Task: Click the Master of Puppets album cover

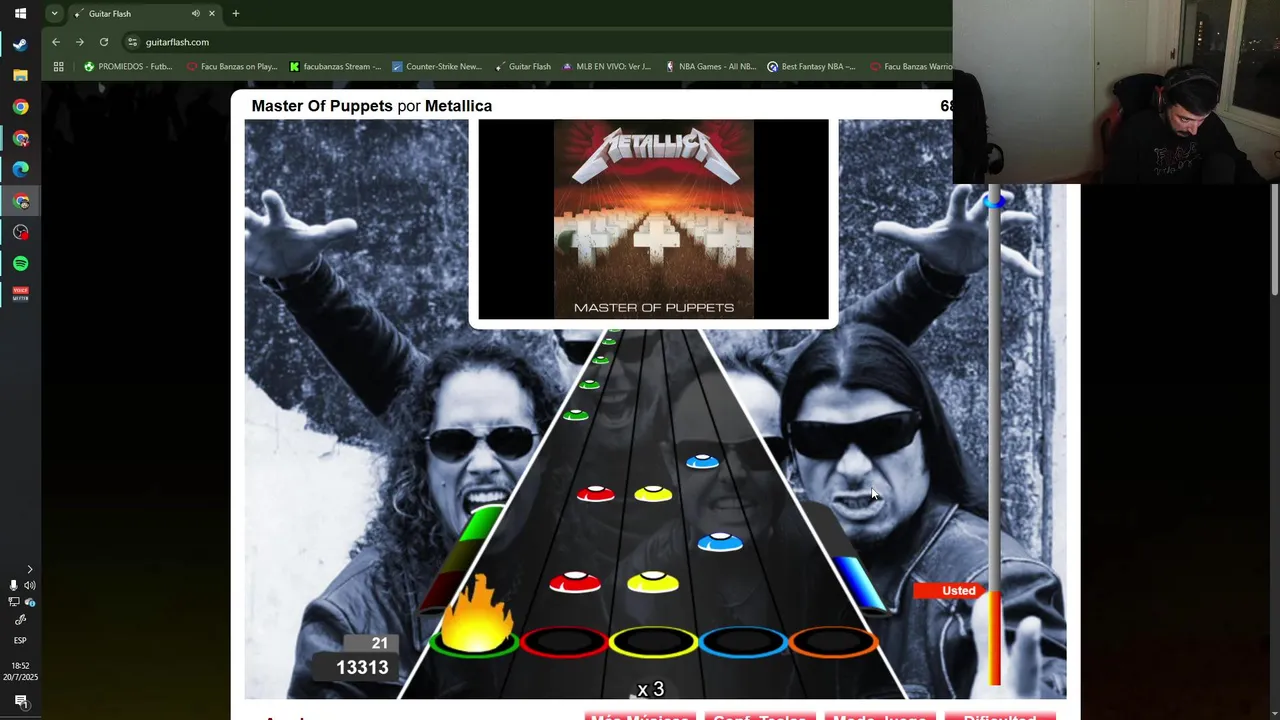Action: (654, 219)
